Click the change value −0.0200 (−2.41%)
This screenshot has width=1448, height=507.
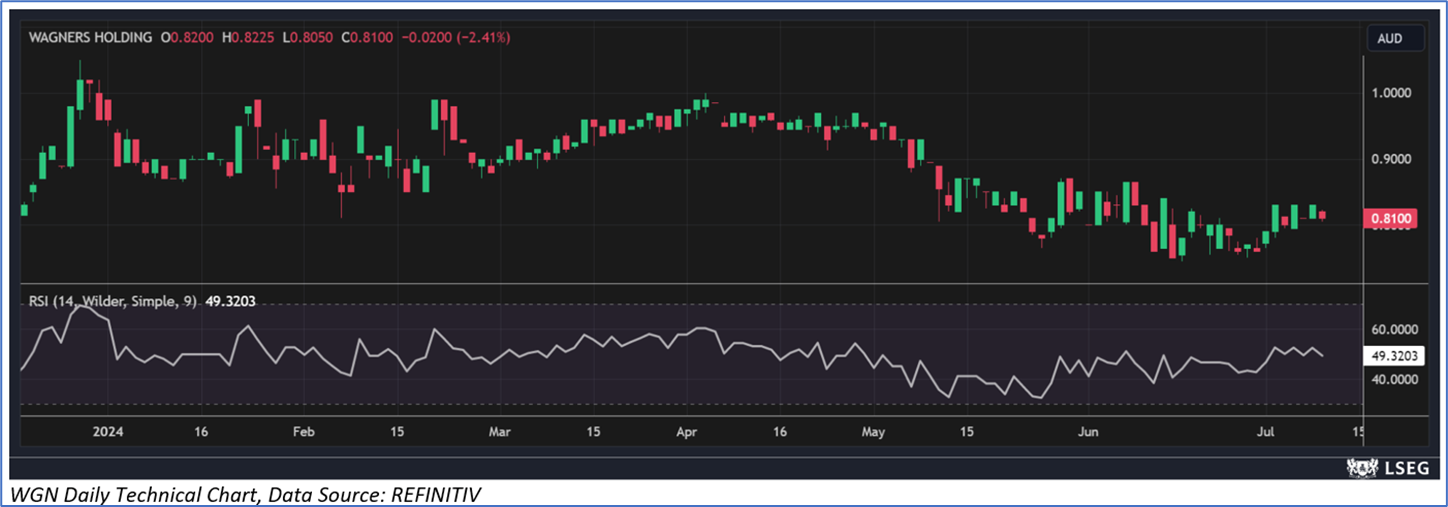[455, 37]
